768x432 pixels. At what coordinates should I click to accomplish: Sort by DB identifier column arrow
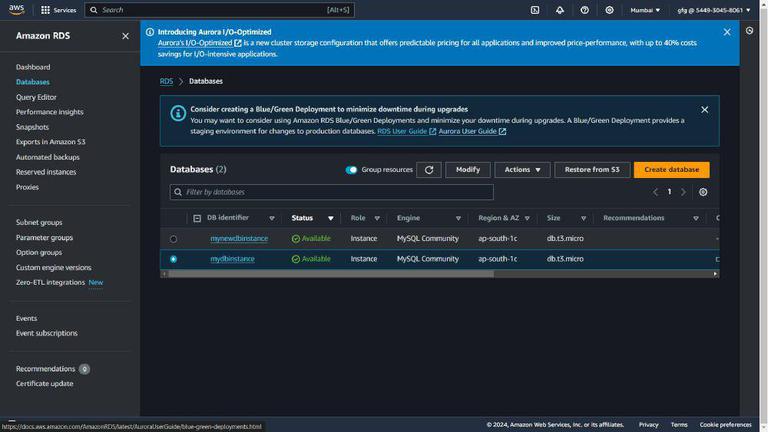pyautogui.click(x=272, y=218)
